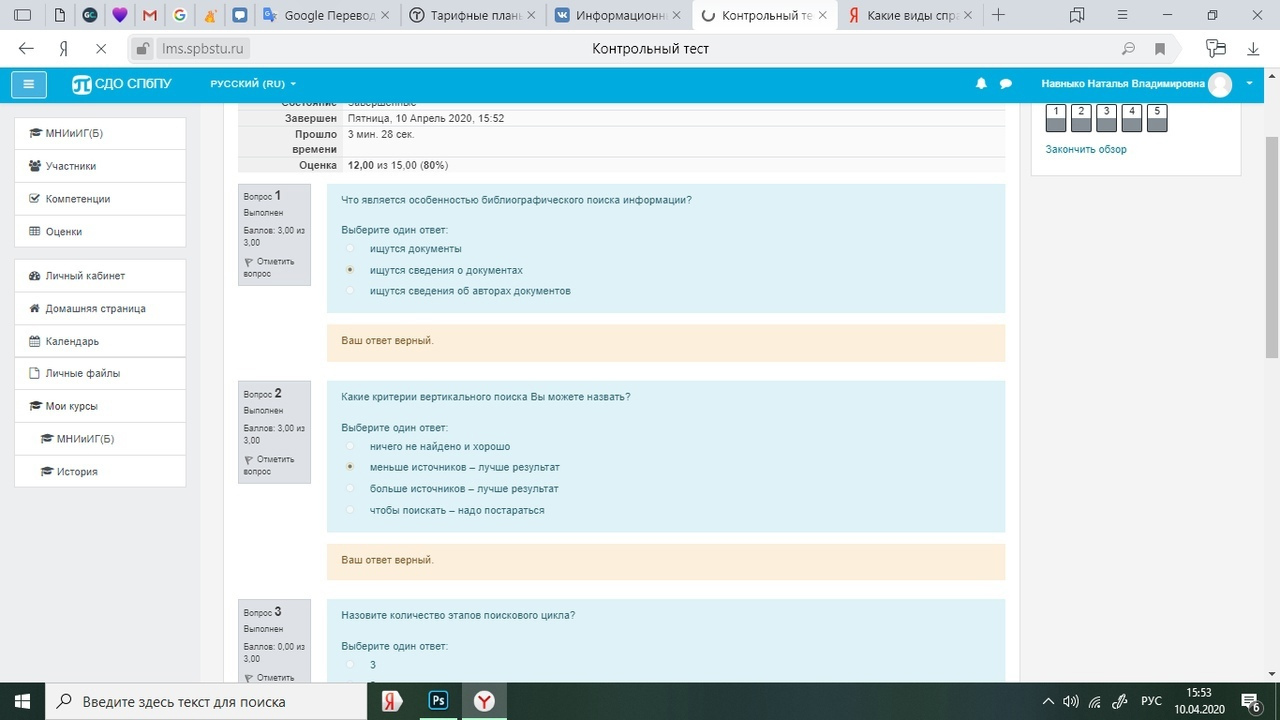Expand the user menu arrow
The width and height of the screenshot is (1280, 720).
[1250, 83]
